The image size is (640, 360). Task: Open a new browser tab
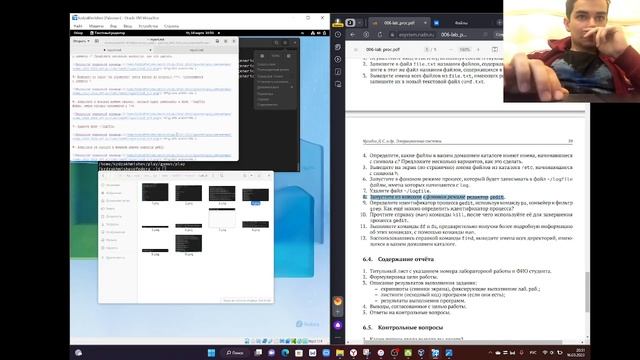[x=499, y=23]
